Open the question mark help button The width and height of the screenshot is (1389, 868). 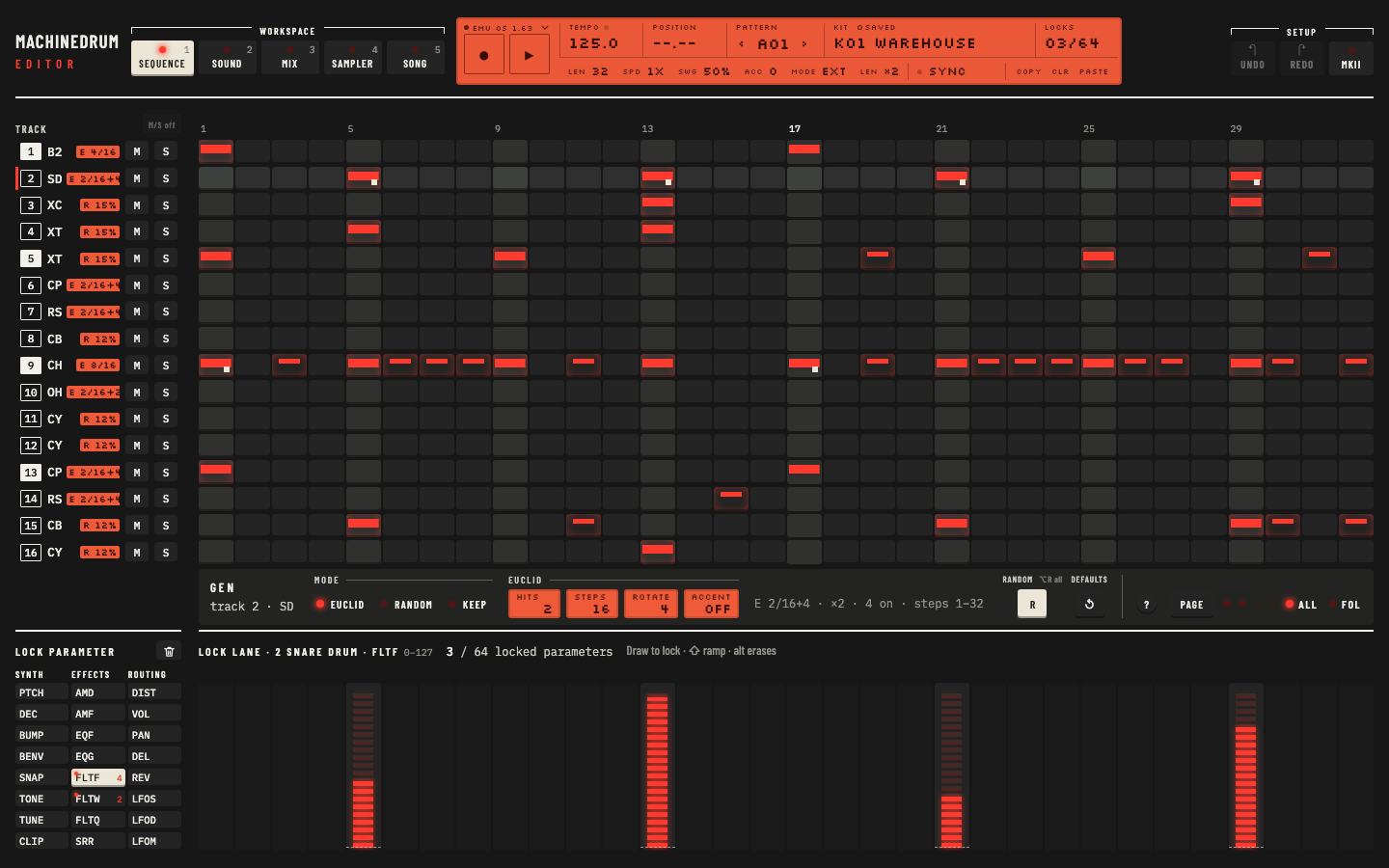(1146, 605)
